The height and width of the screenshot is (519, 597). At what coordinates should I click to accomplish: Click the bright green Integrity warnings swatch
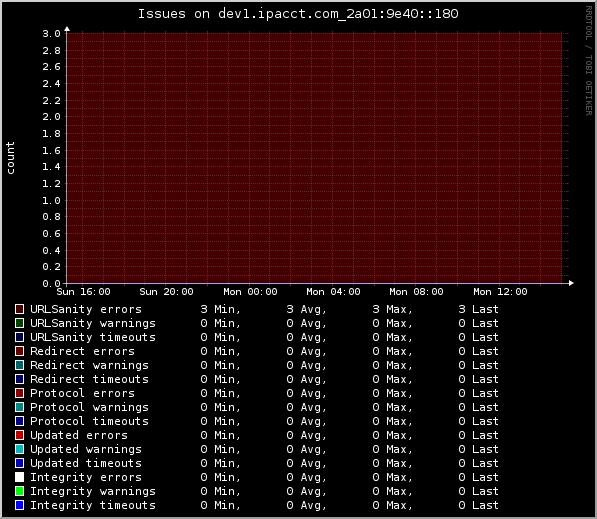(x=19, y=491)
